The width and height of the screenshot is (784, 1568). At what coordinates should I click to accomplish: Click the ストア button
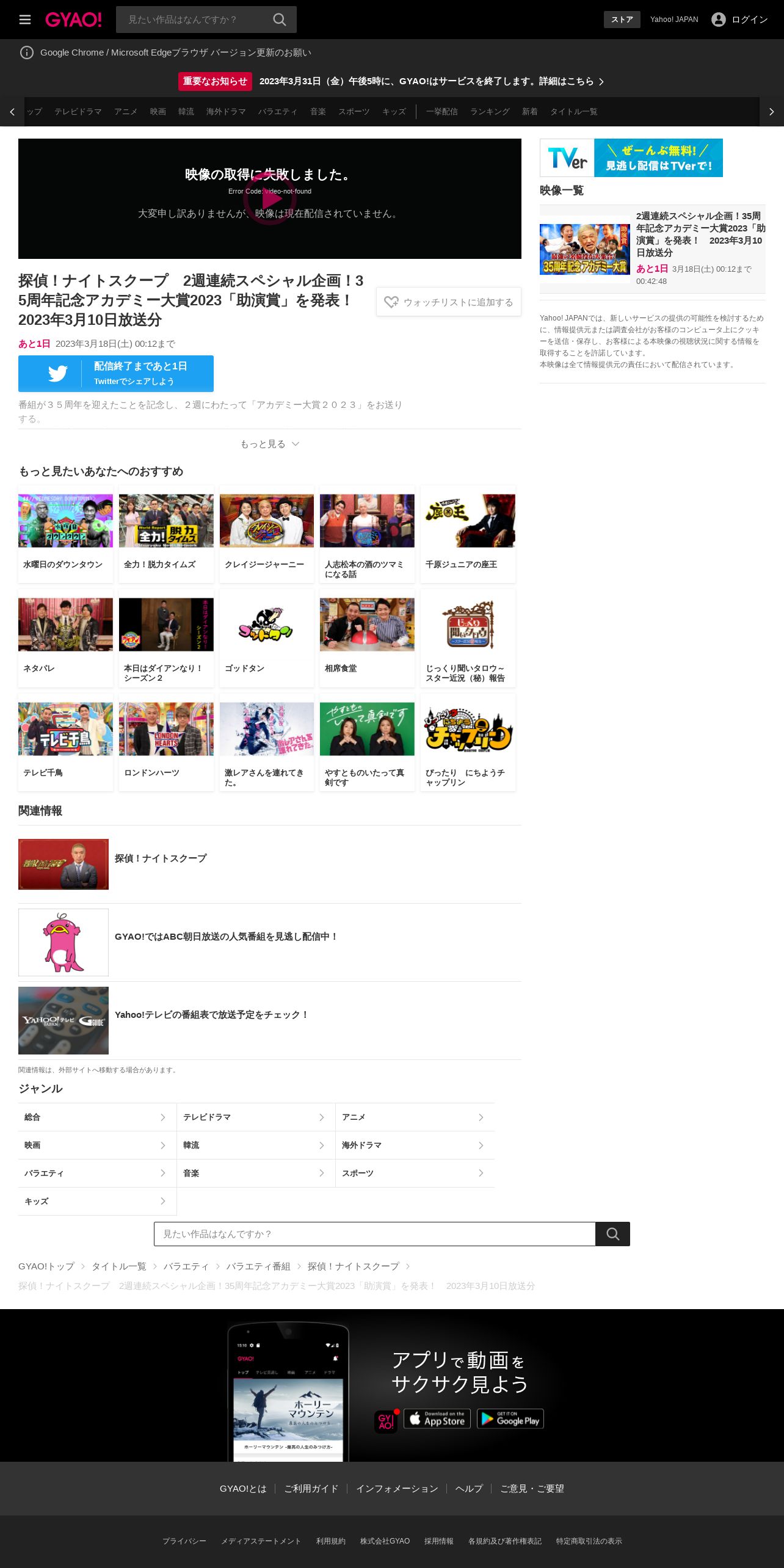(622, 20)
